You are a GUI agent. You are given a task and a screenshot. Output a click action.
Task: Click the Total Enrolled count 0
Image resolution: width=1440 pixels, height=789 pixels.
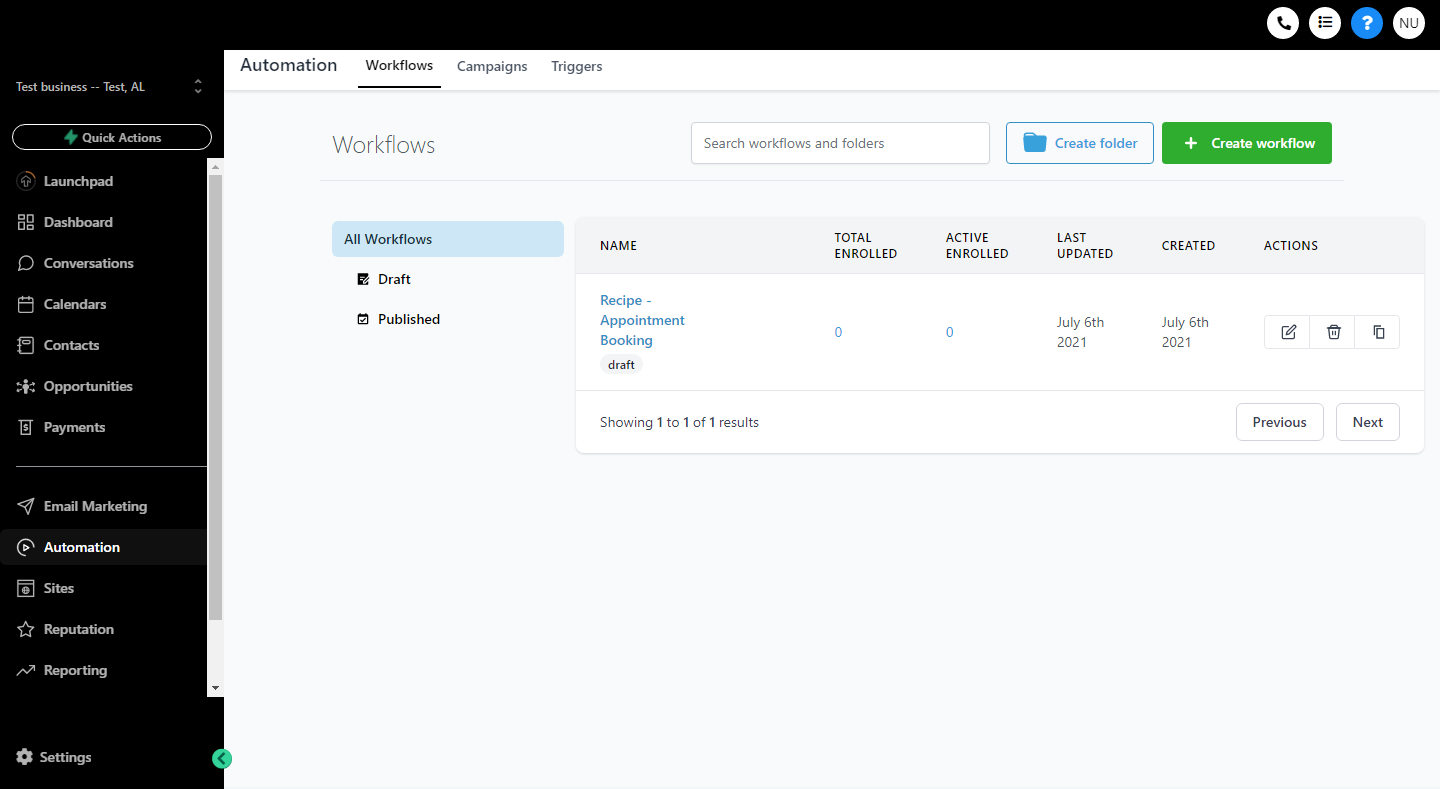838,332
